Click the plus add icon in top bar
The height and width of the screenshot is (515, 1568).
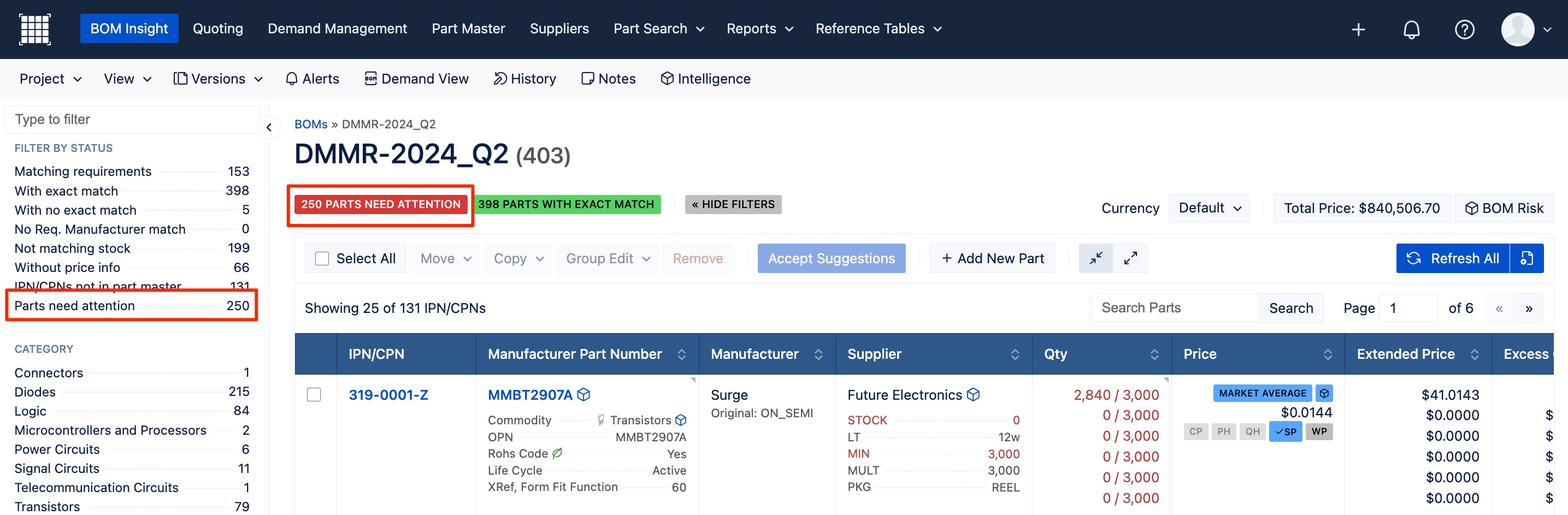[1358, 29]
